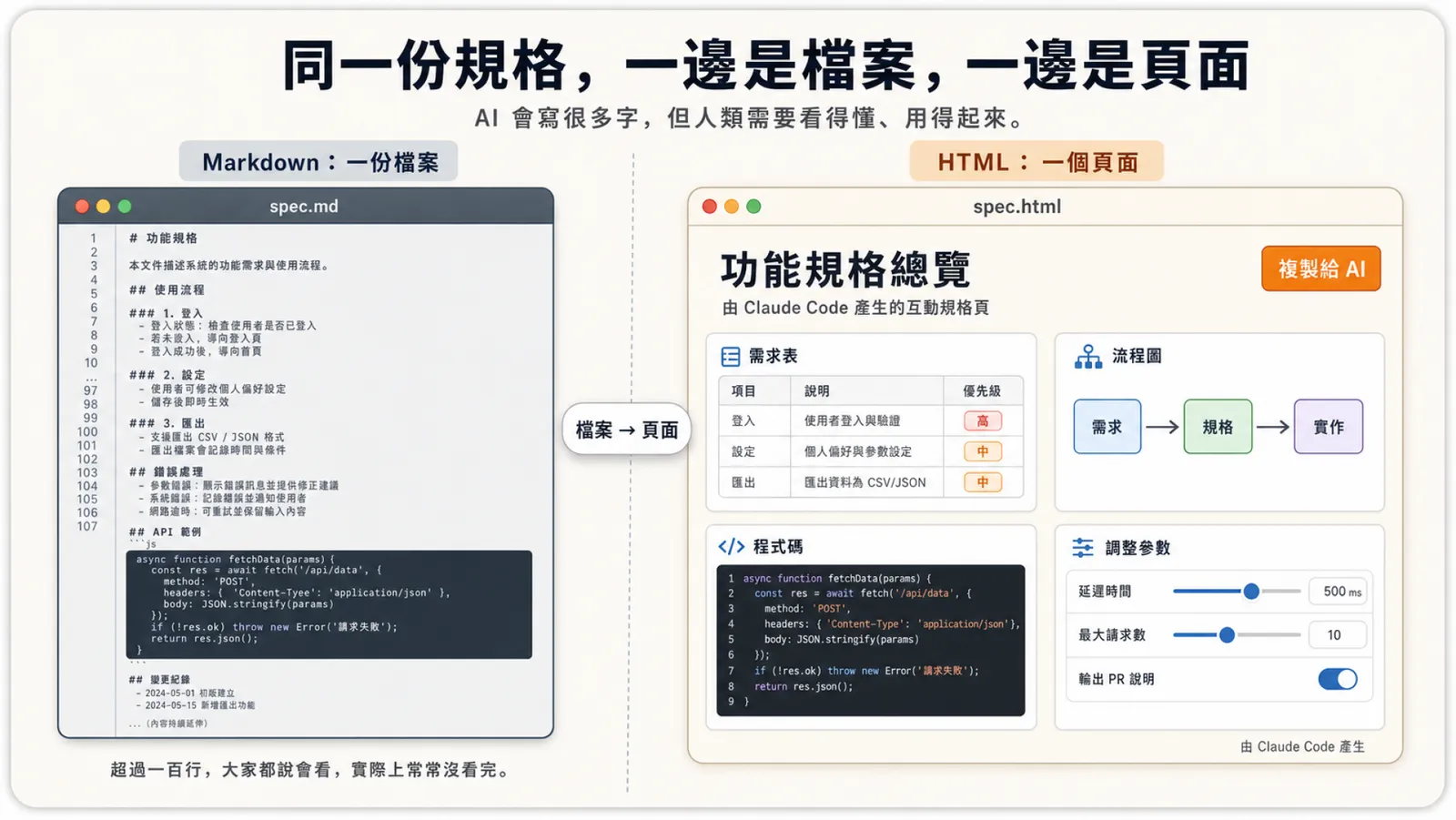Click the green dot in spec.html window
This screenshot has height=820, width=1456.
(753, 207)
